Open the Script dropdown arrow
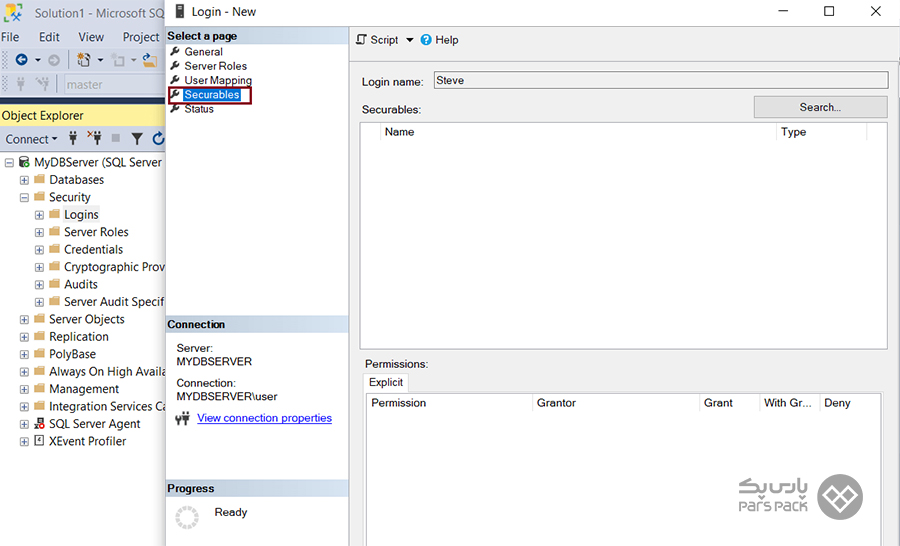The width and height of the screenshot is (900, 546). point(409,40)
